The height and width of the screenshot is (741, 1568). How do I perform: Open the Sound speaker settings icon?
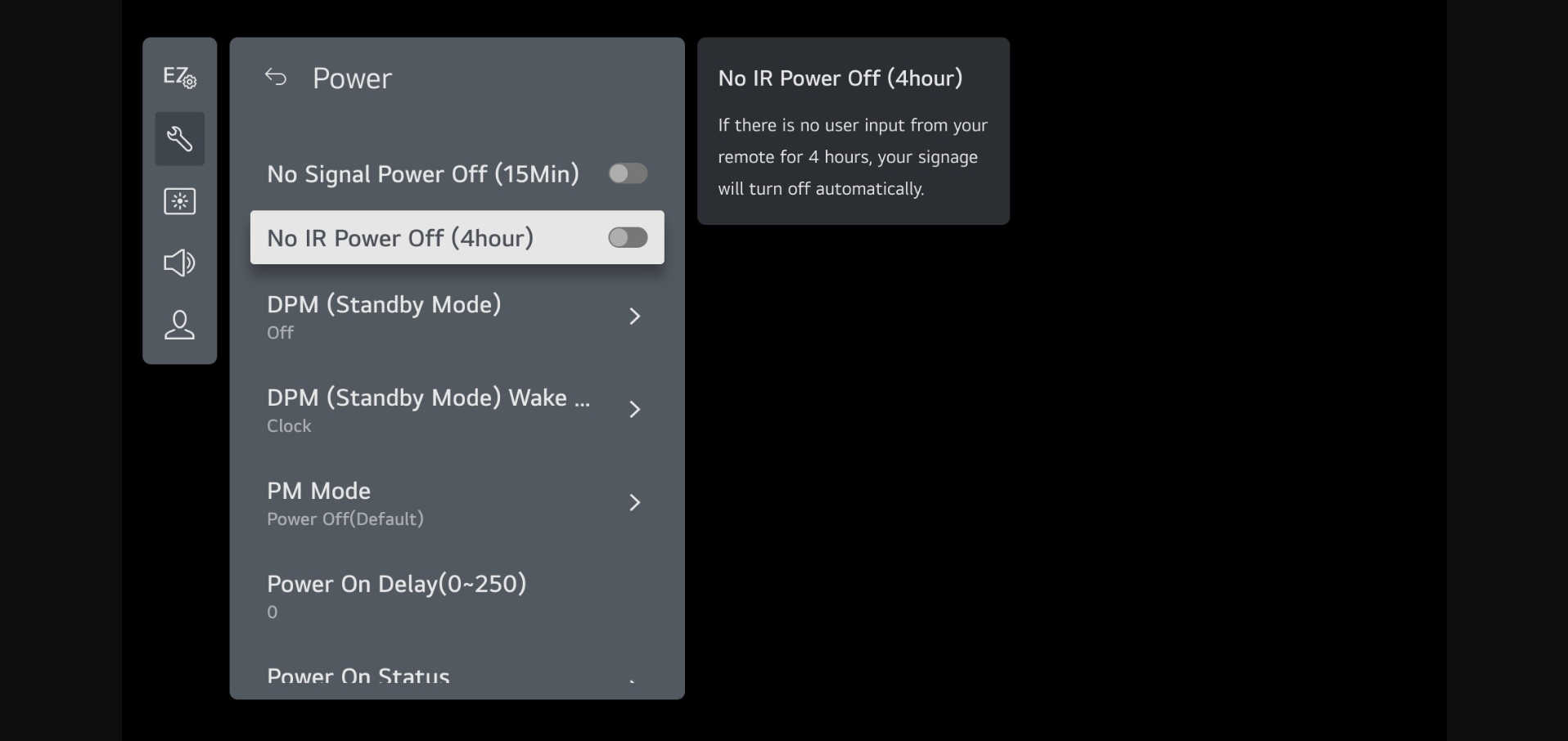pos(179,263)
